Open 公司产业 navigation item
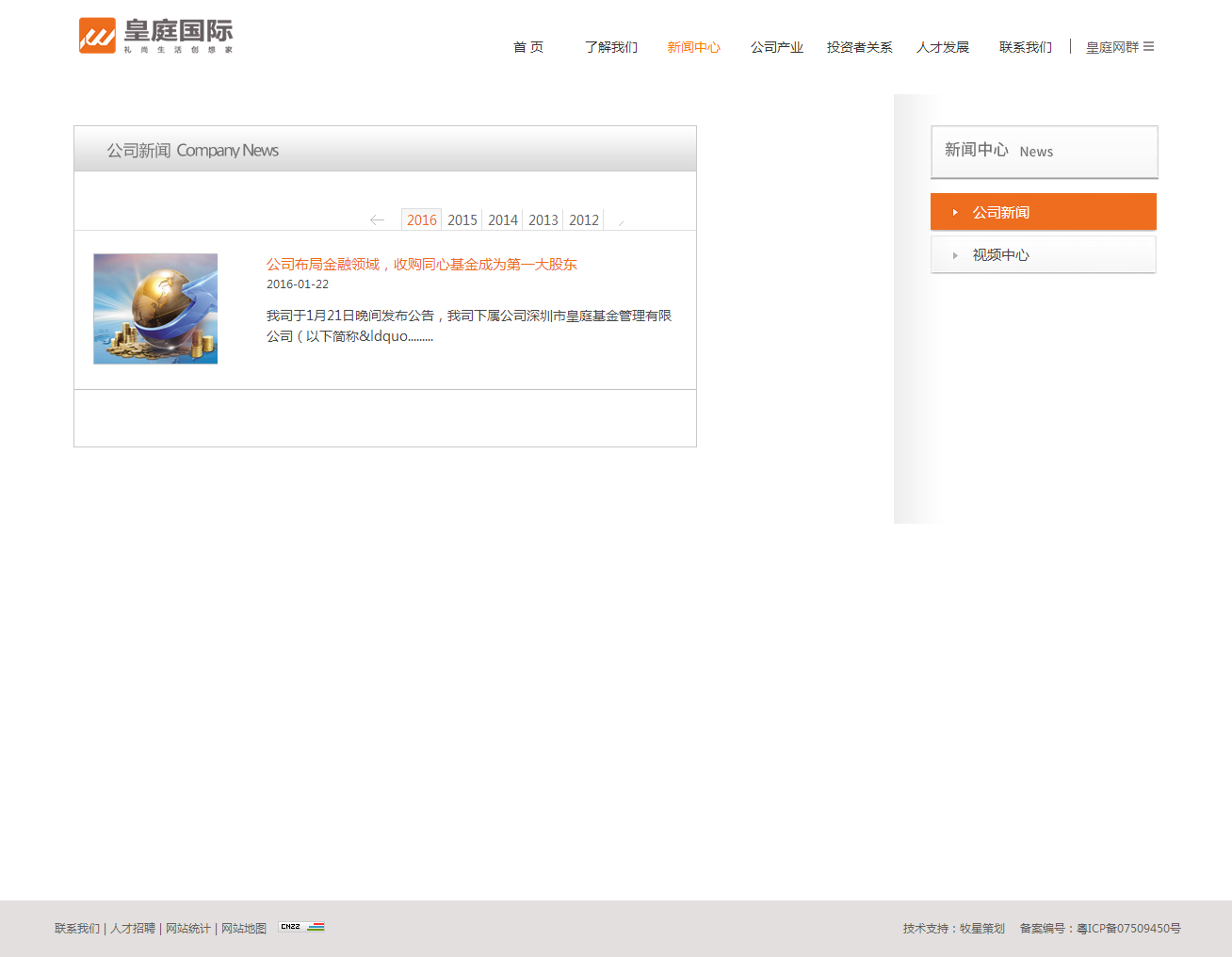This screenshot has width=1232, height=957. [x=776, y=47]
